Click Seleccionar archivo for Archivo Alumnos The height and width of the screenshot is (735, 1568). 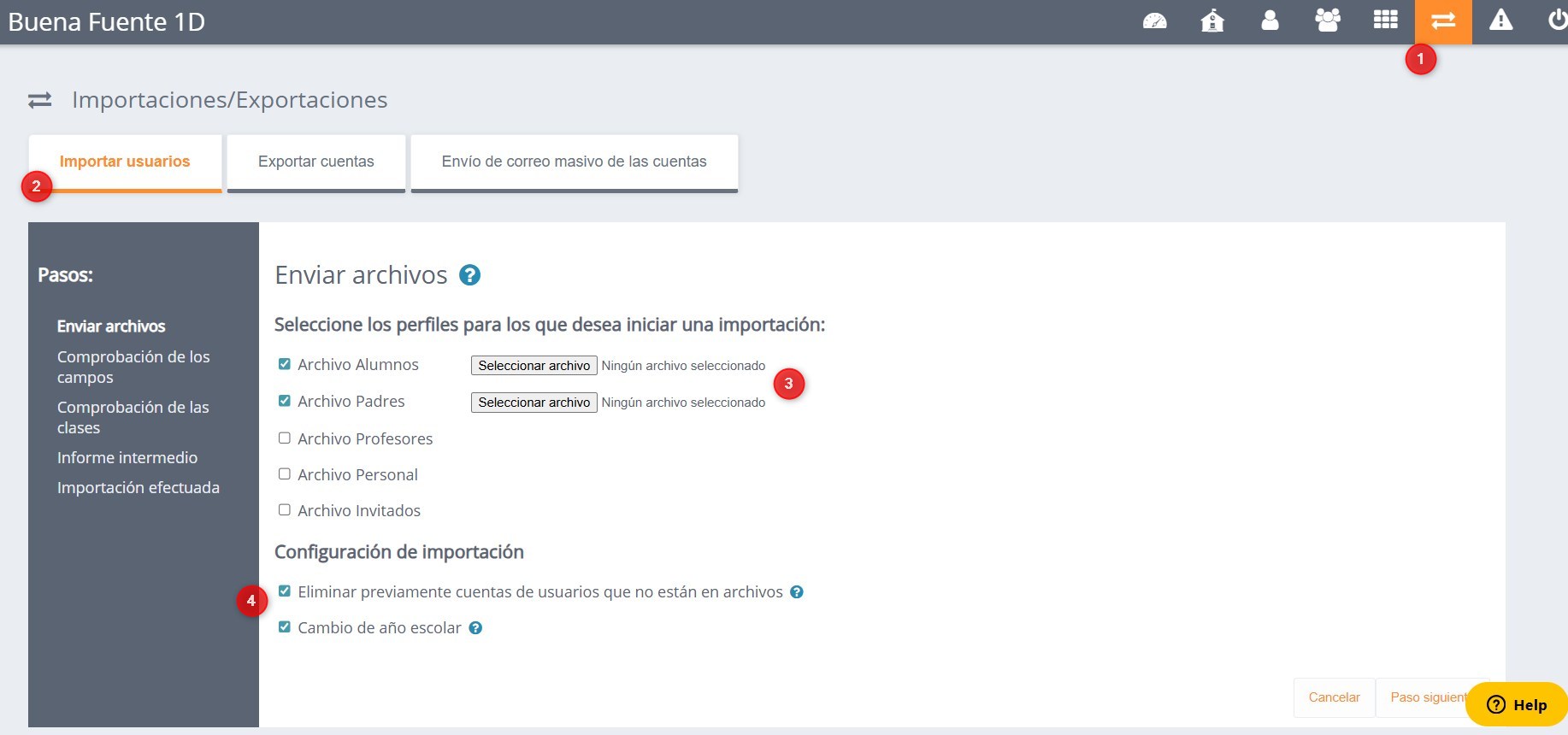coord(533,366)
